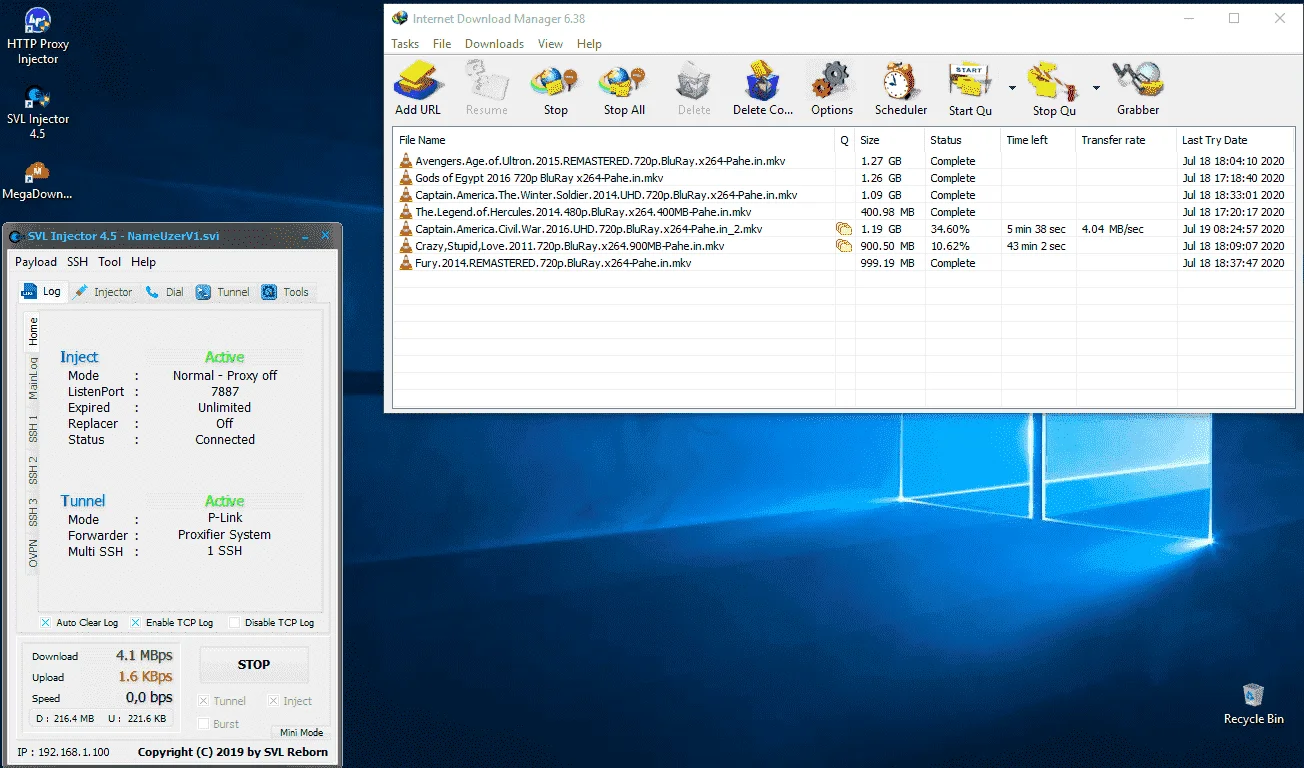This screenshot has width=1304, height=768.
Task: Tick the Burst checkbox
Action: coord(204,724)
